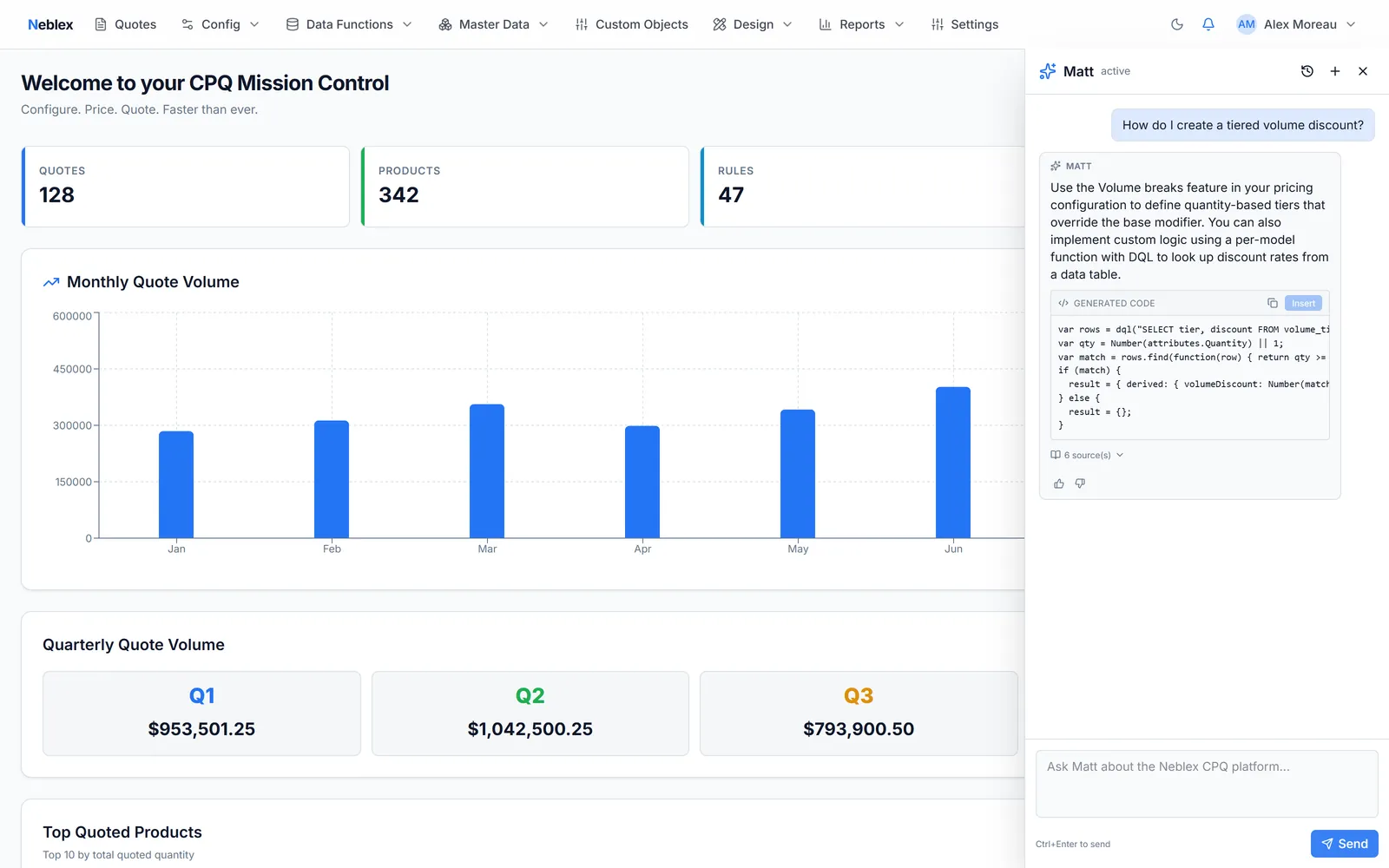Start new Matt chat with plus icon
This screenshot has height=868, width=1389.
1335,71
